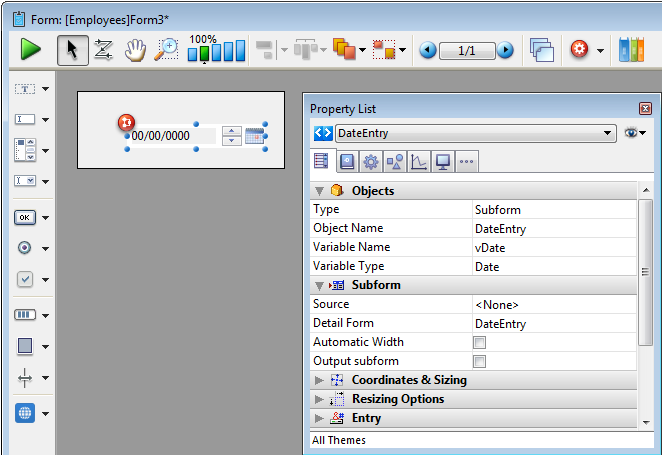662x455 pixels.
Task: Go to next form page arrow
Action: [506, 50]
